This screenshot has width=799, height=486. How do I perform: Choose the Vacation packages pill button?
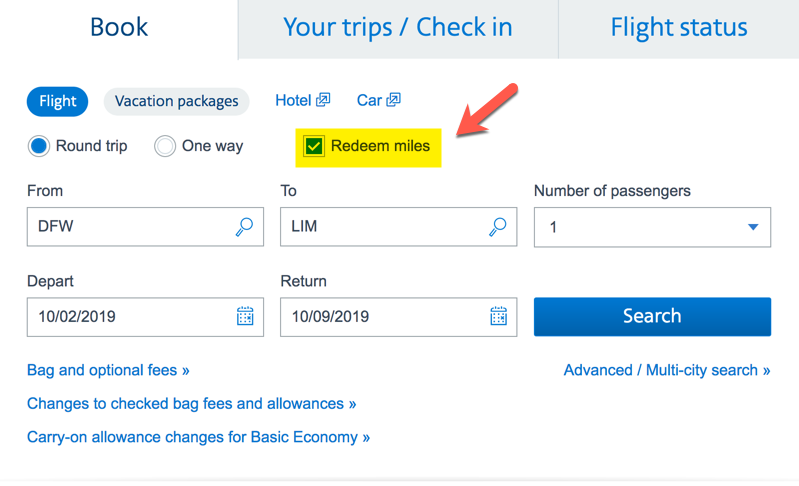tap(176, 101)
